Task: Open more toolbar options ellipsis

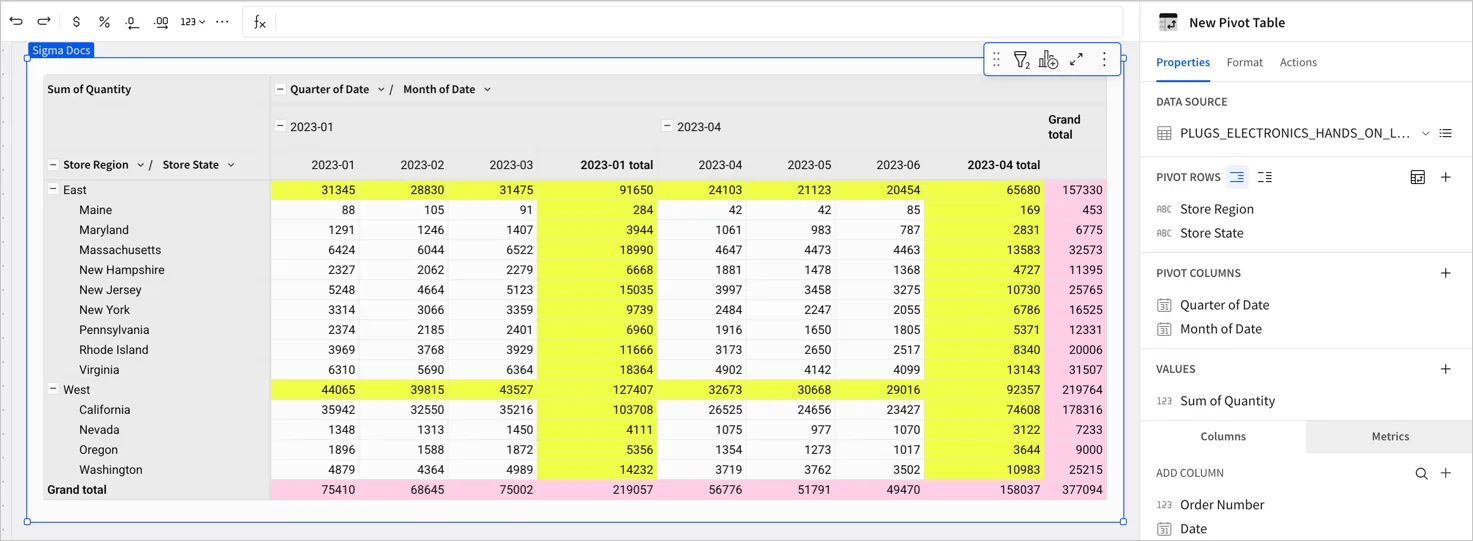Action: (222, 21)
